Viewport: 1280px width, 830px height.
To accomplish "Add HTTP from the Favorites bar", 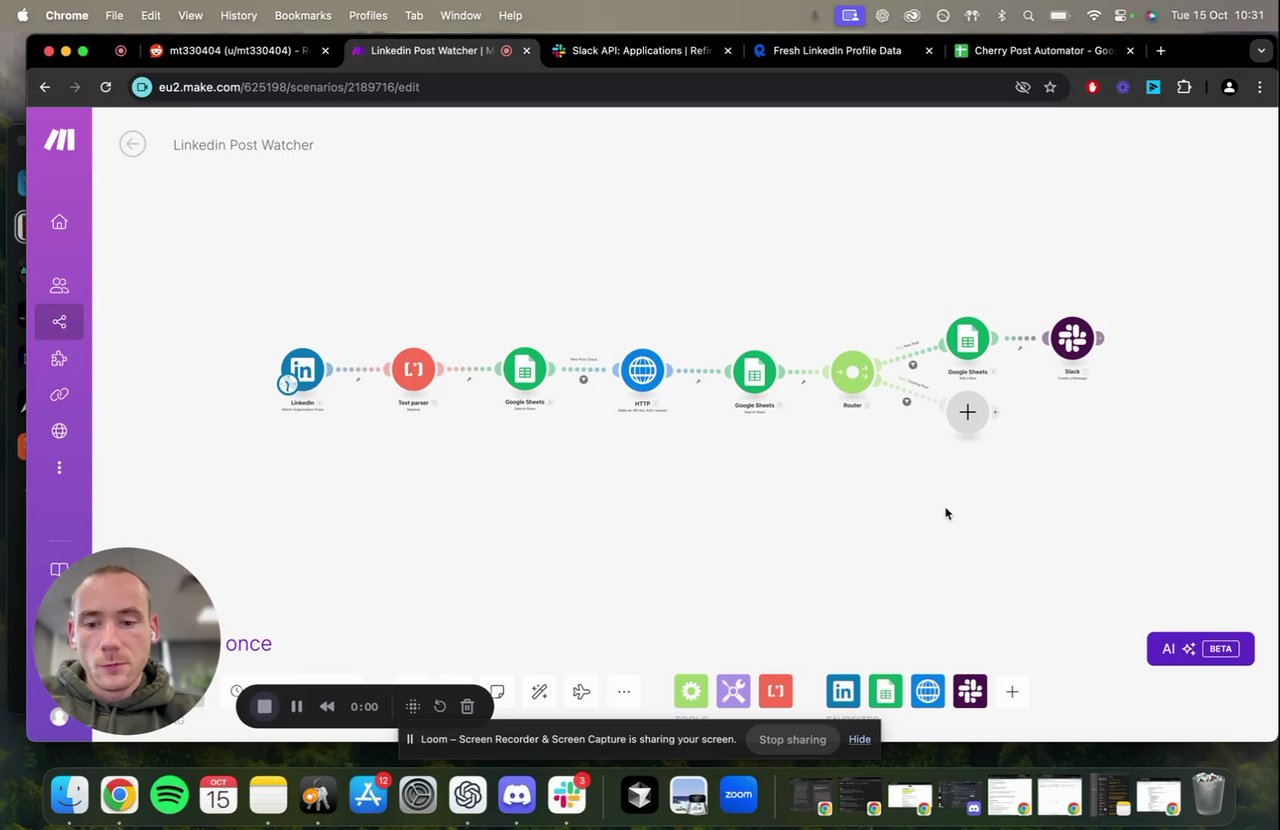I will [x=928, y=691].
